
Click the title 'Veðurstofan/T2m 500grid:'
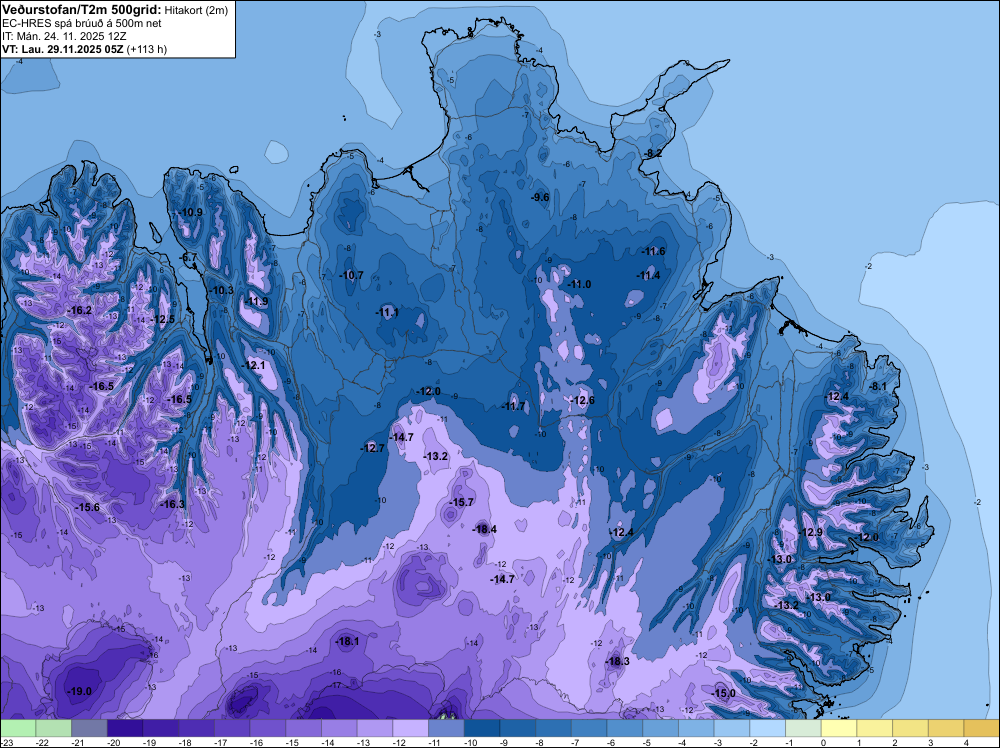[x=82, y=10]
